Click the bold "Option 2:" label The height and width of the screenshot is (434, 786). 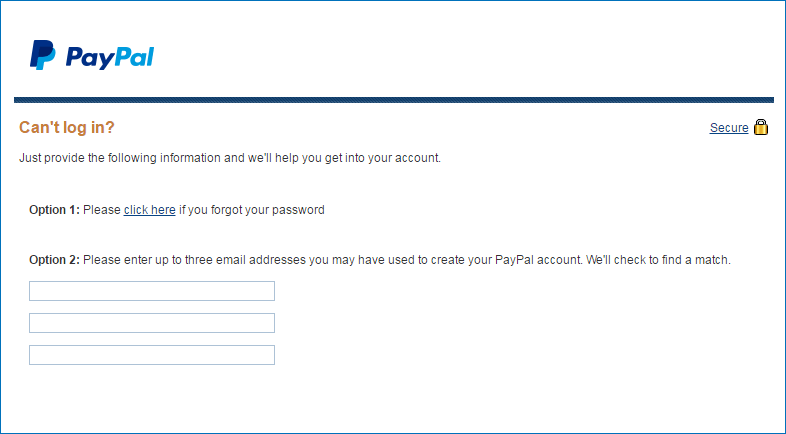pos(54,260)
